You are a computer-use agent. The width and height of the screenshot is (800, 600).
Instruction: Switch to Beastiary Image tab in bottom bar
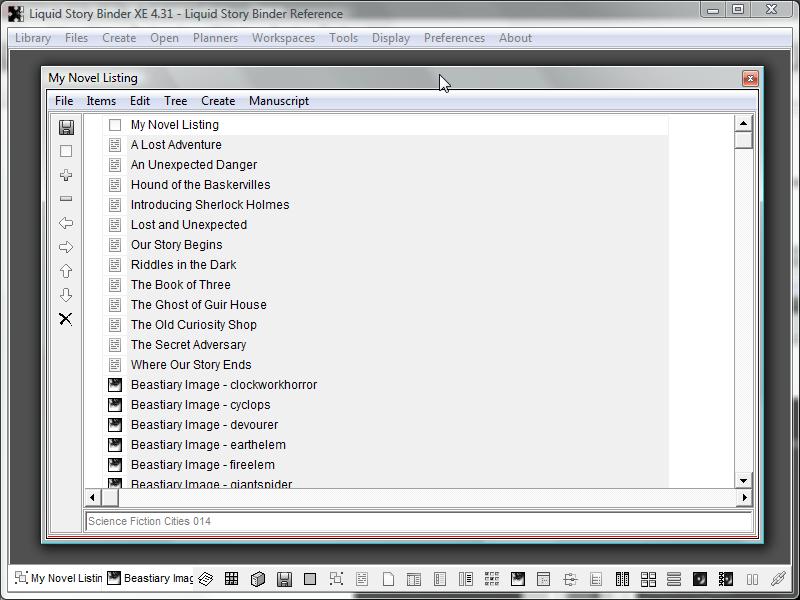point(150,578)
